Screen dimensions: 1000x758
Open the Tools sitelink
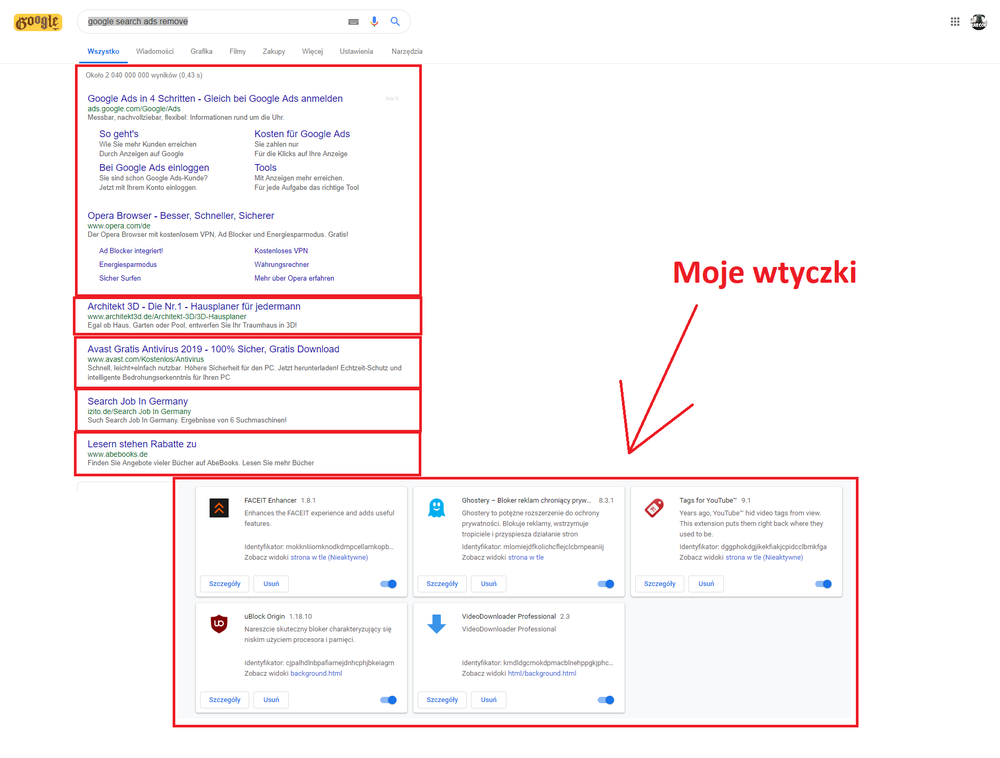click(265, 168)
